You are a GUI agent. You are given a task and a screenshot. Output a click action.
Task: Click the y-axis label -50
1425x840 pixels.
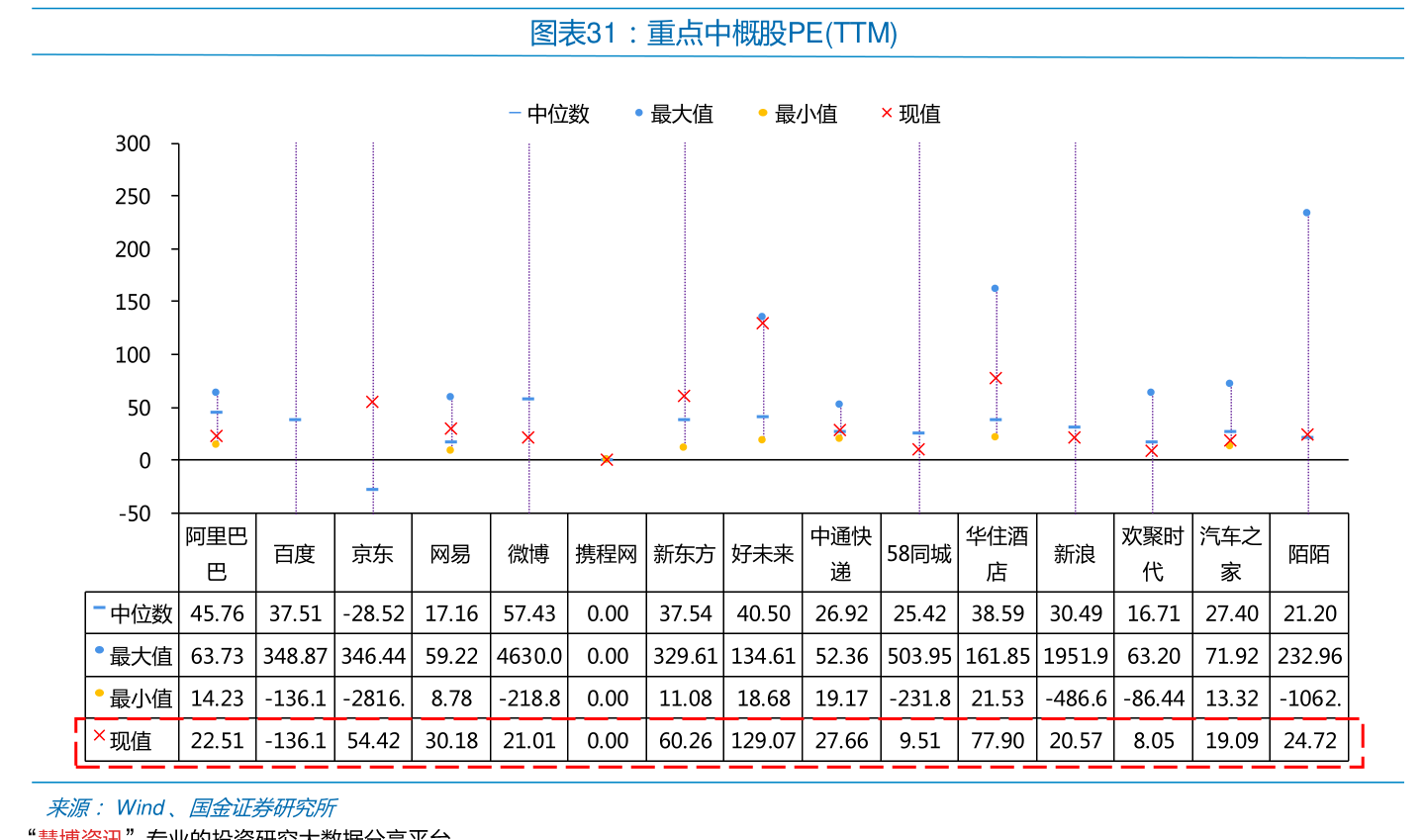pos(135,513)
